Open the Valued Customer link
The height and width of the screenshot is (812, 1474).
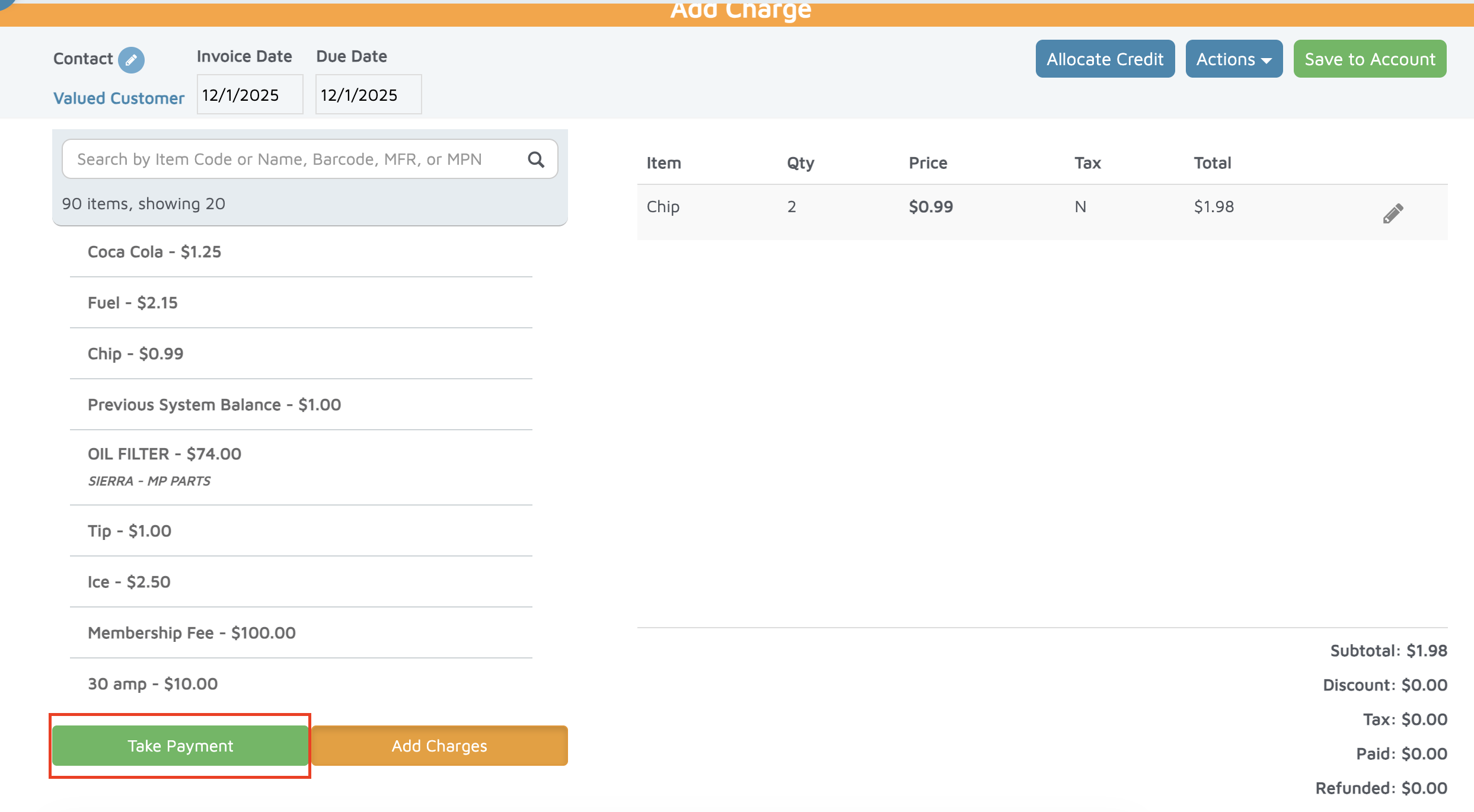coord(119,98)
